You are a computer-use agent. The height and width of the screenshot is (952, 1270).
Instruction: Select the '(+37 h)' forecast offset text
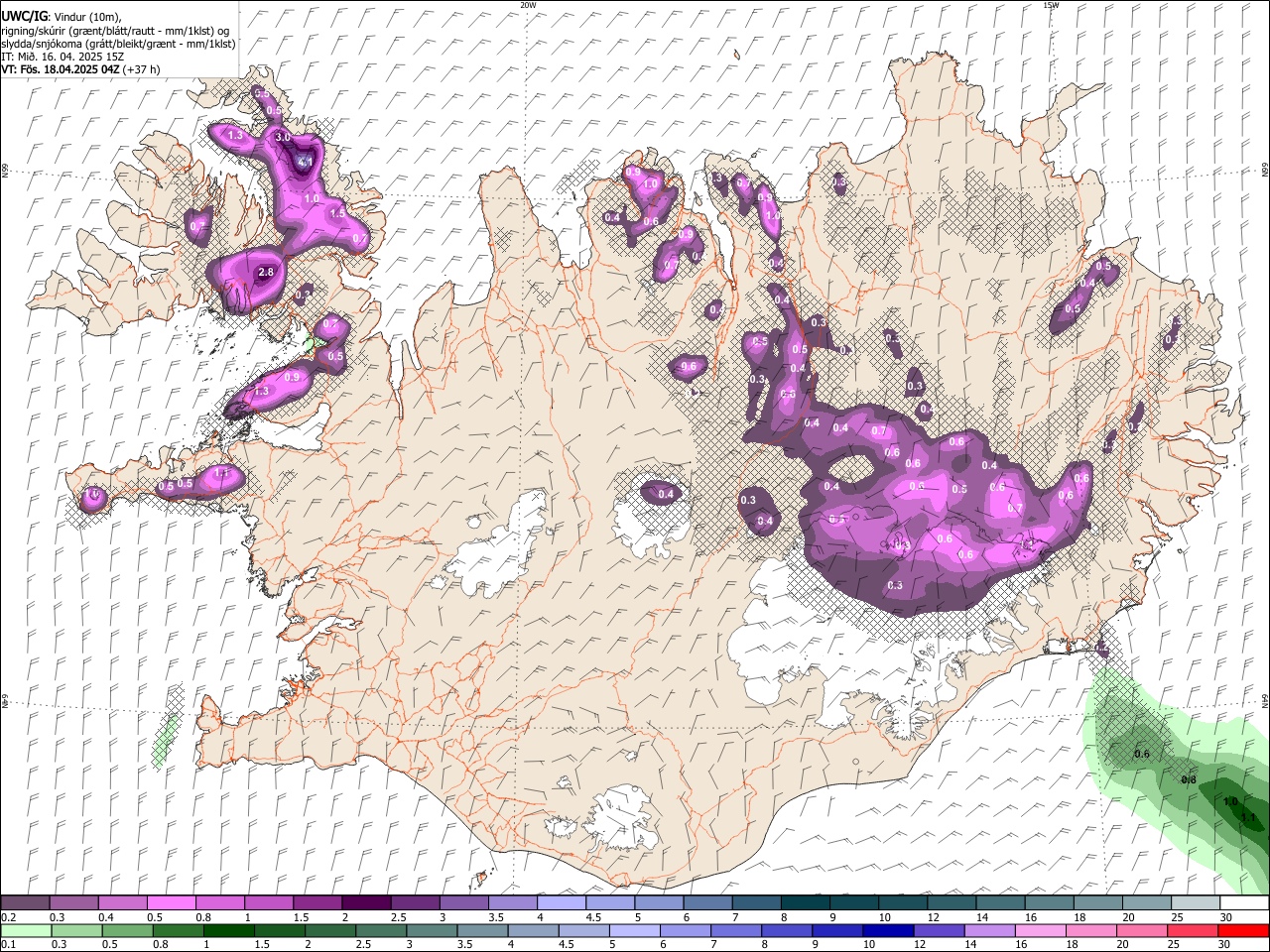[x=142, y=69]
